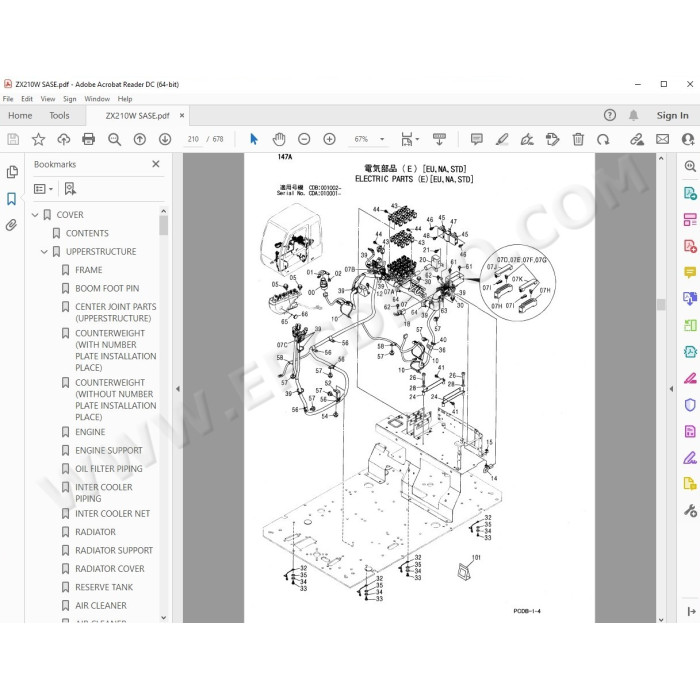
Task: Switch to the Tools tab
Action: (59, 116)
